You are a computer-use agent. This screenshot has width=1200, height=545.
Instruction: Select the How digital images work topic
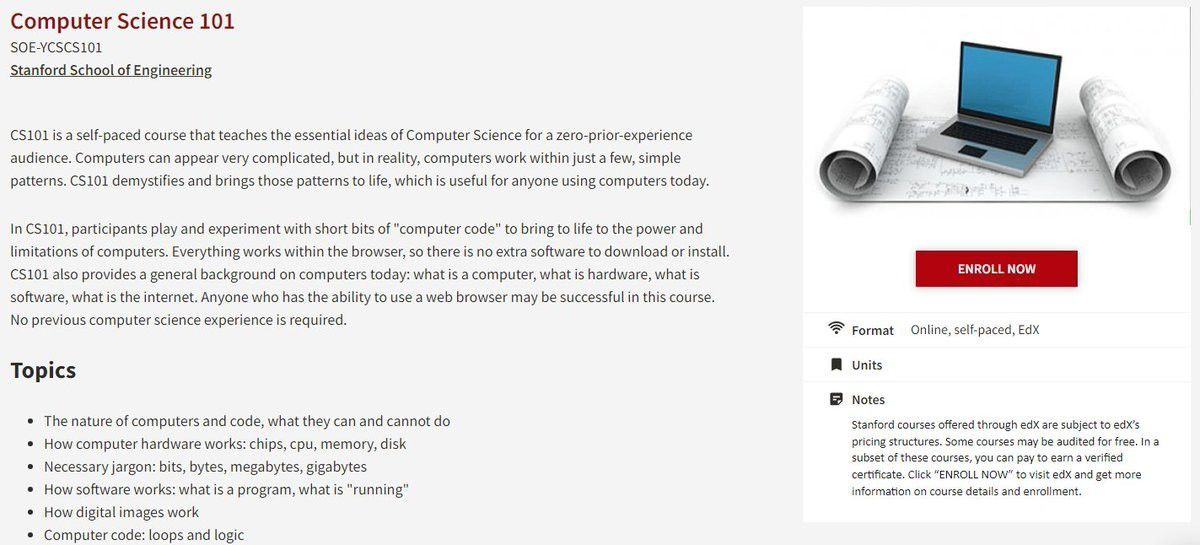click(x=122, y=512)
